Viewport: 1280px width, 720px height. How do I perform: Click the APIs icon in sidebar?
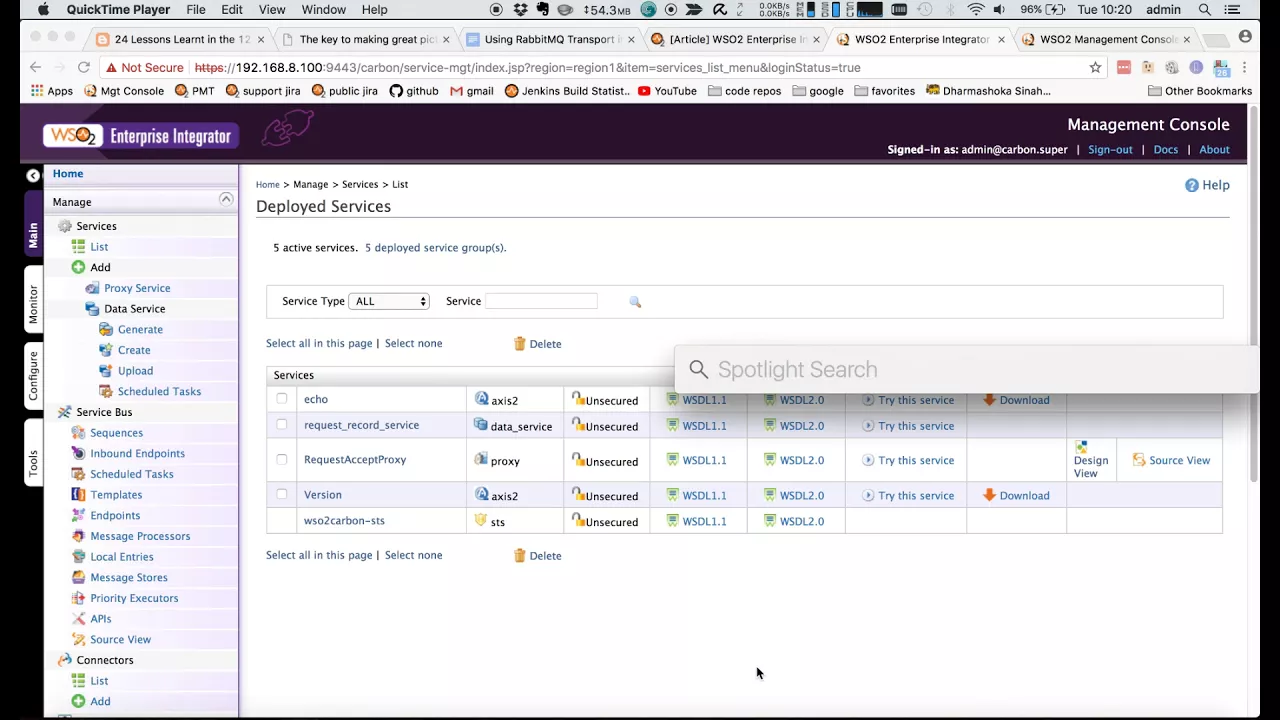(x=79, y=619)
